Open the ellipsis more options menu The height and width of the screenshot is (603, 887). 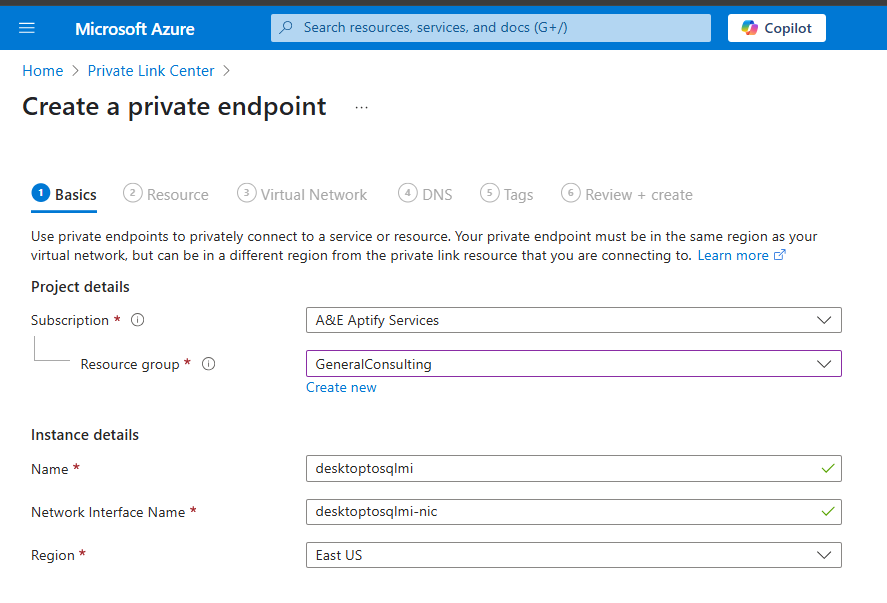click(361, 107)
